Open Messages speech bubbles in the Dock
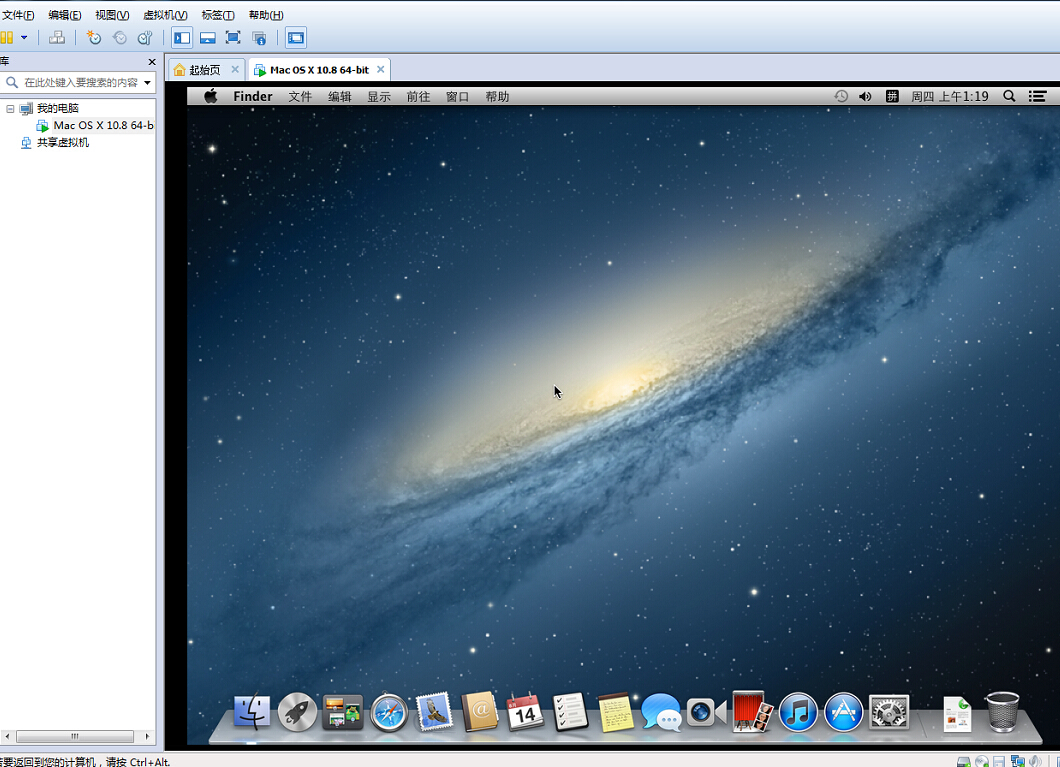 (x=660, y=712)
